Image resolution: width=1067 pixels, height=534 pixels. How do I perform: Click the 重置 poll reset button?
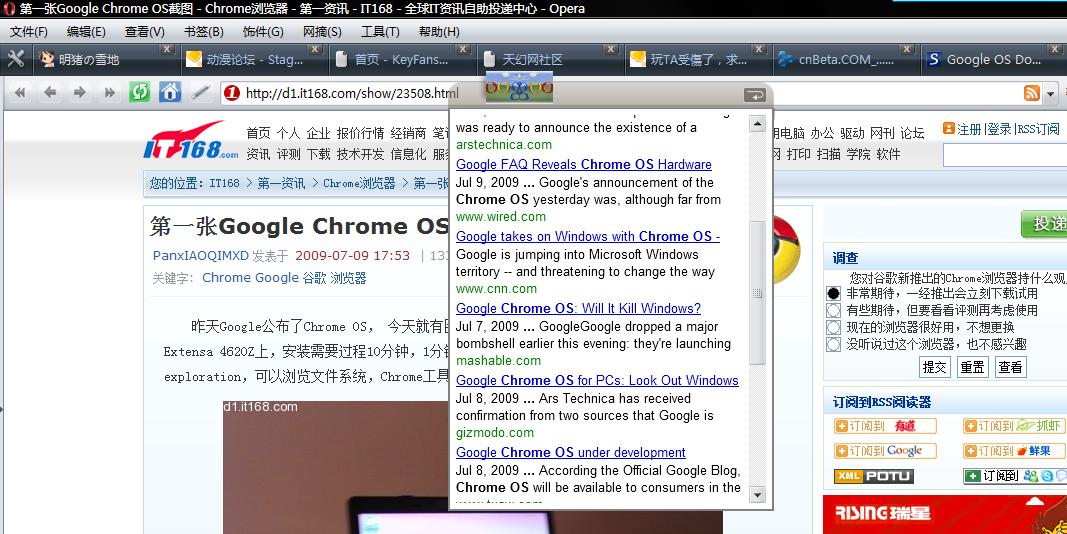[x=972, y=367]
